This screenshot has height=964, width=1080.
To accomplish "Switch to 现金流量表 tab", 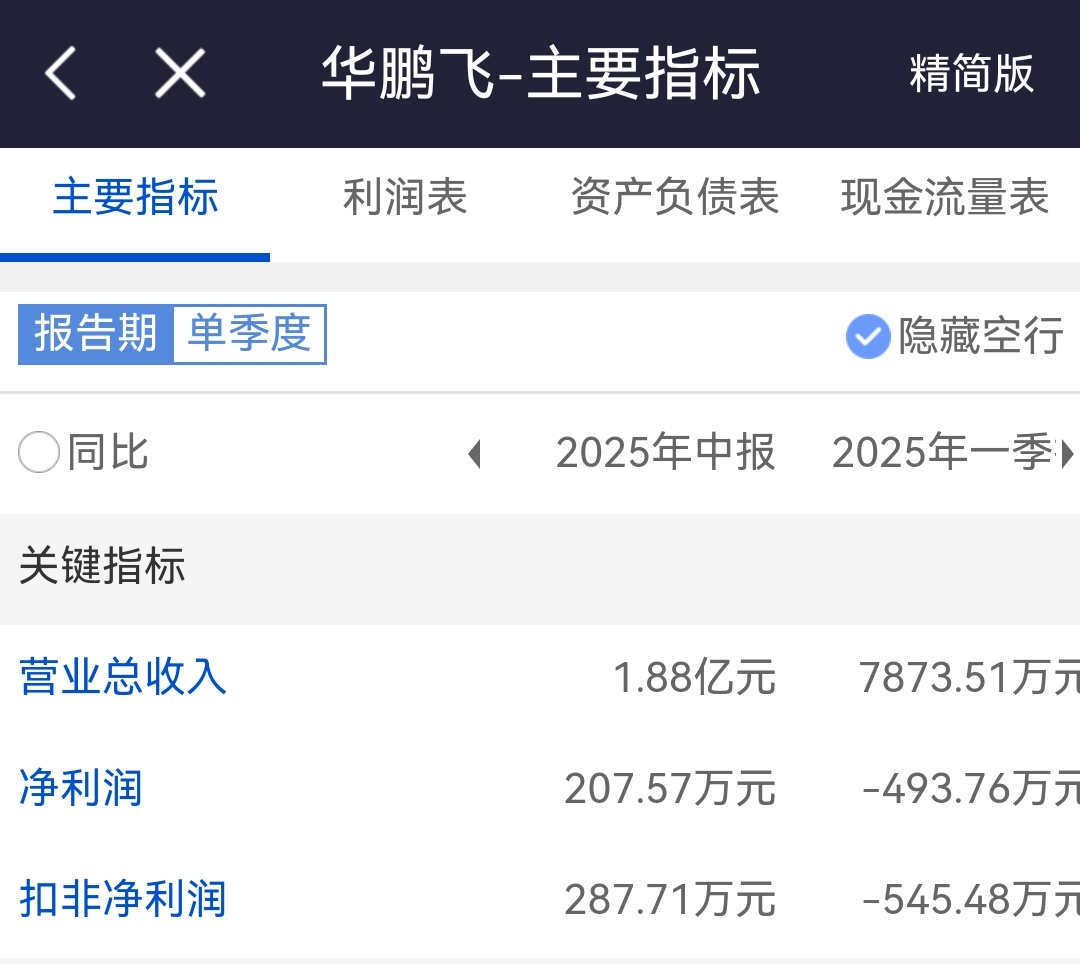I will (x=944, y=198).
